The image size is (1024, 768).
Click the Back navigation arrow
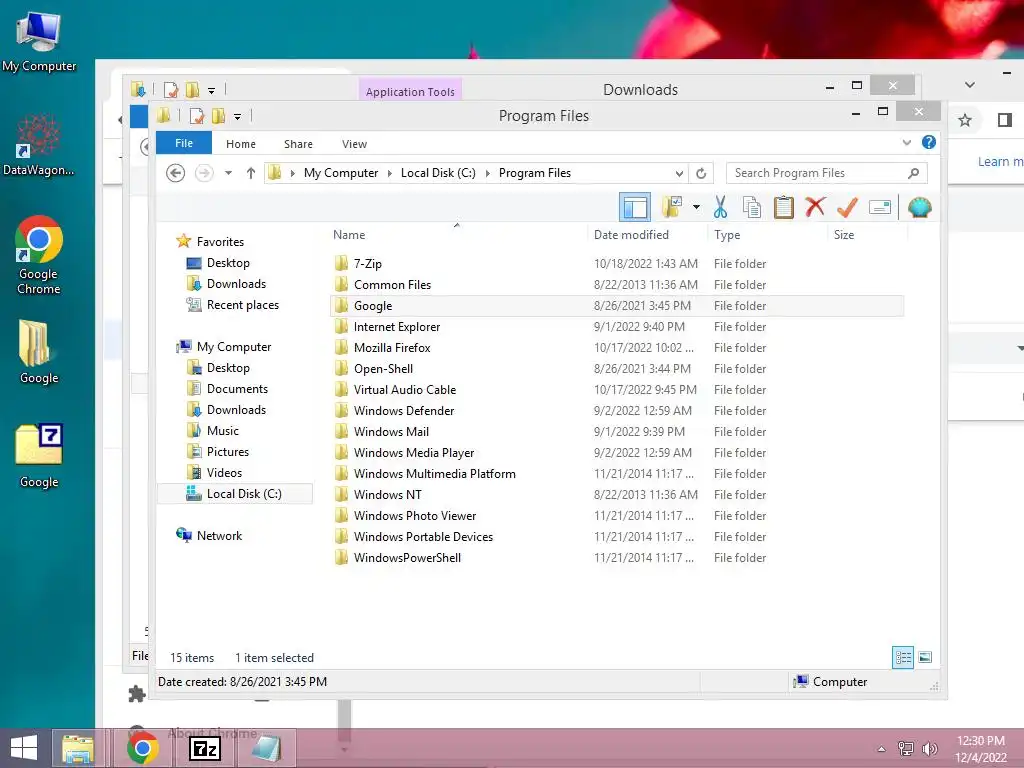[175, 173]
